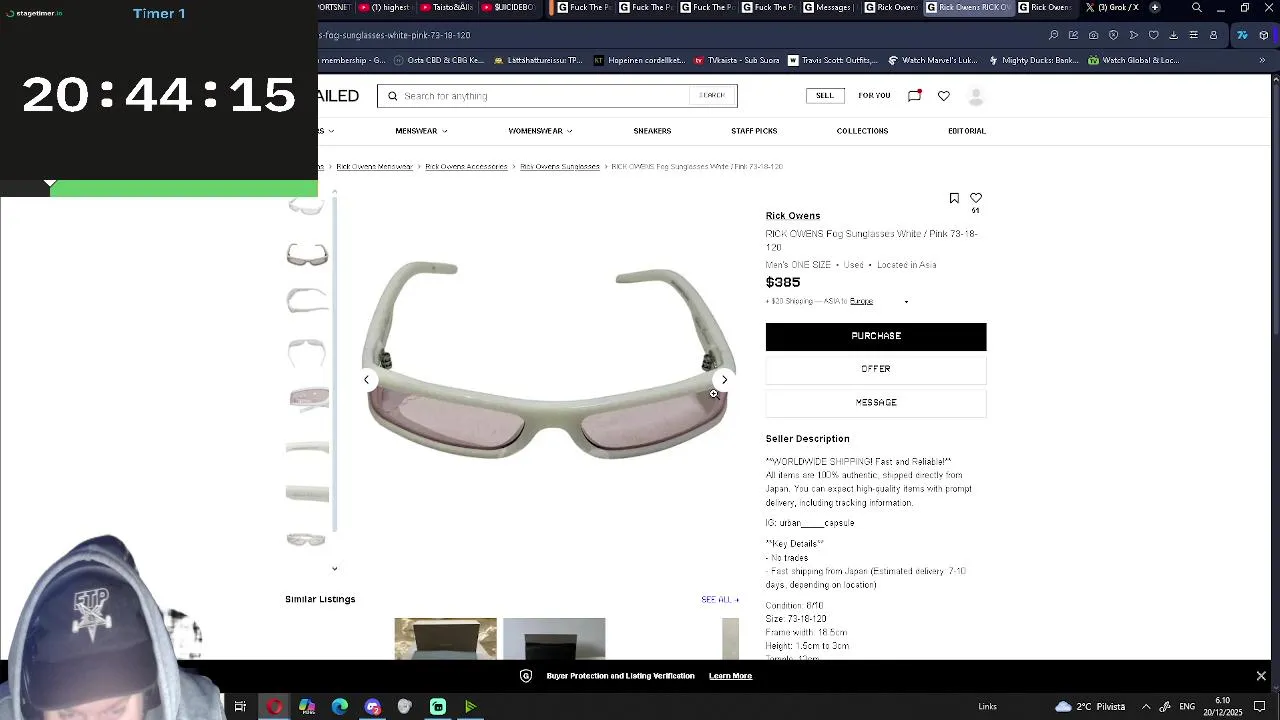Select the second front-view sunglasses thumbnail

(307, 254)
